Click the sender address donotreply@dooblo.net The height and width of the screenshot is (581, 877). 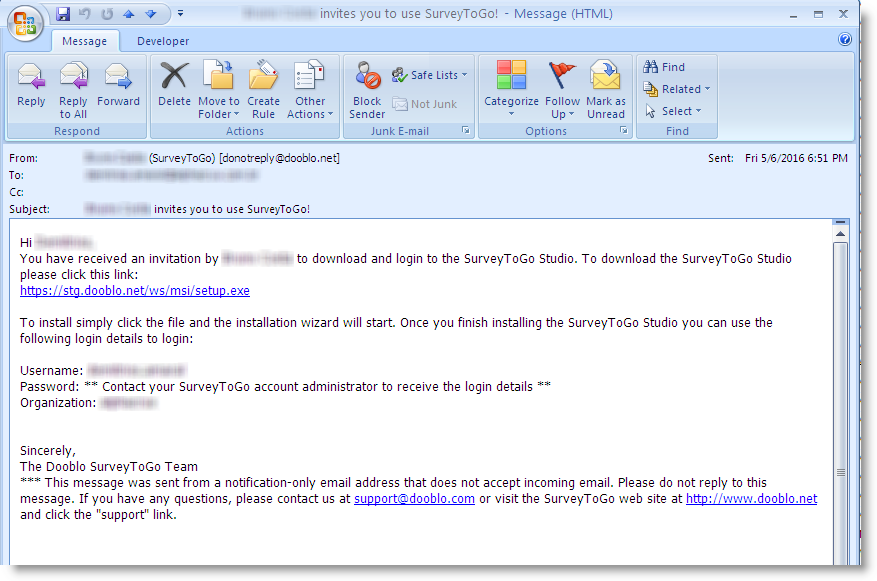[280, 158]
